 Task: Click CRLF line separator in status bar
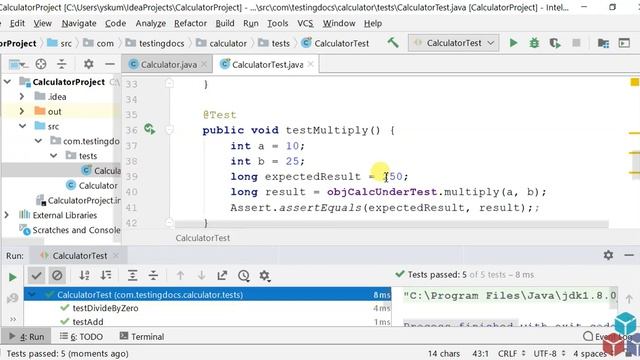click(x=511, y=353)
